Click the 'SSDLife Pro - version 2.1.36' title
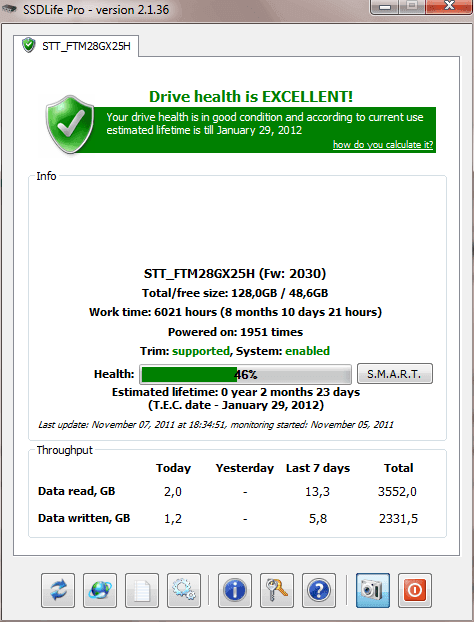The height and width of the screenshot is (622, 474). (x=96, y=9)
